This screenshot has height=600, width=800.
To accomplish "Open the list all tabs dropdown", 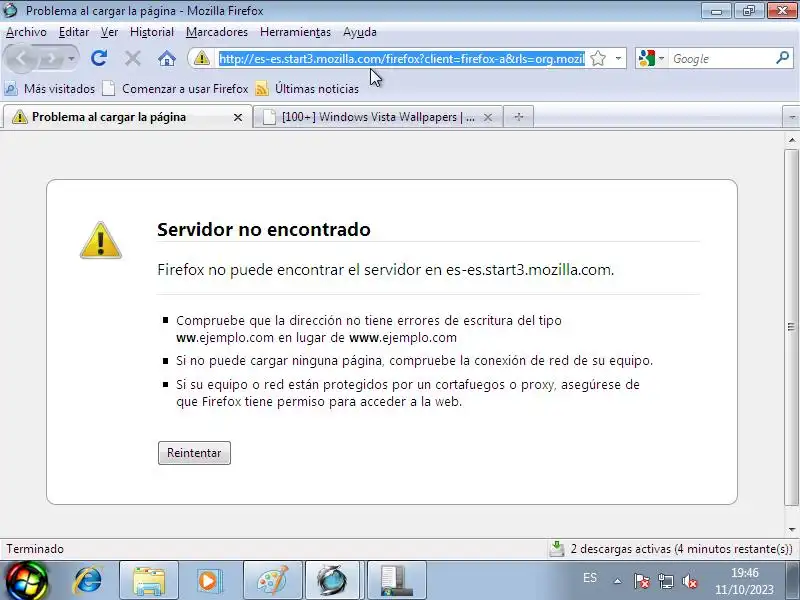I will 791,117.
